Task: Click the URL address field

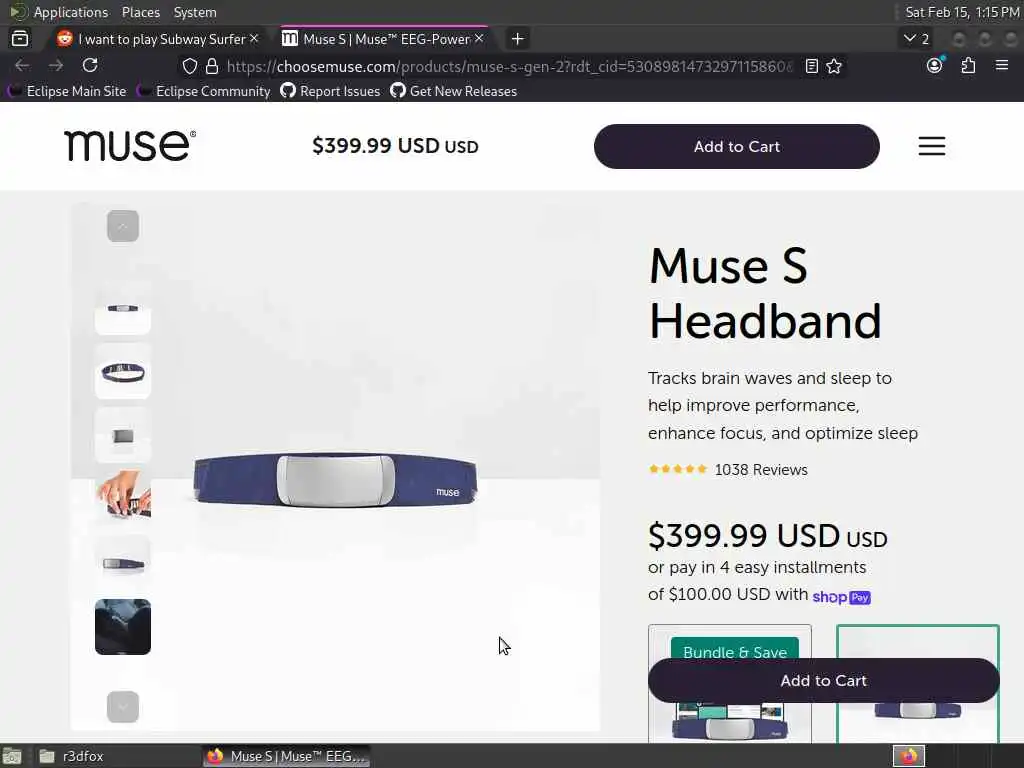Action: [509, 66]
